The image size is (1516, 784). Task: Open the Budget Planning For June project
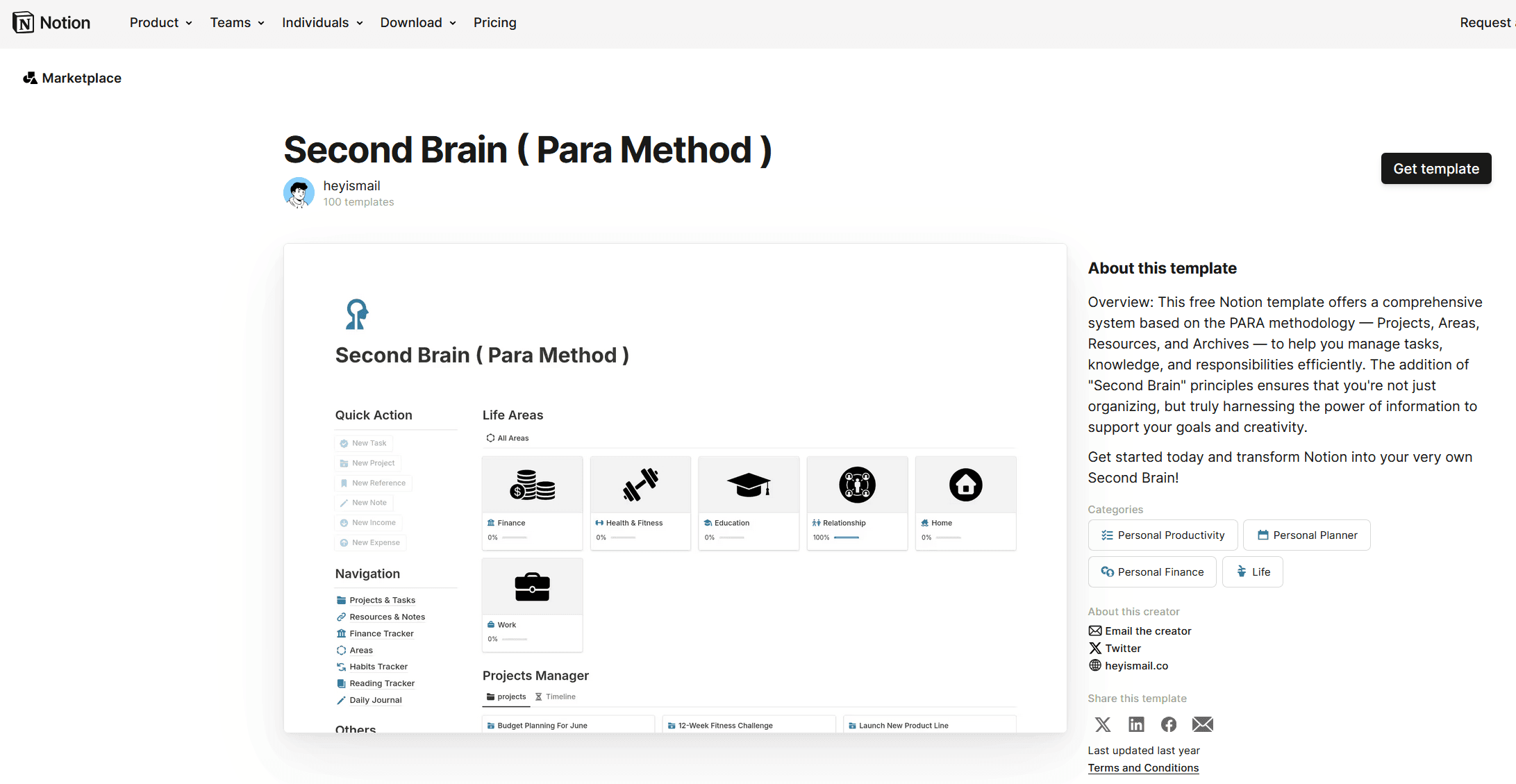[x=568, y=724]
